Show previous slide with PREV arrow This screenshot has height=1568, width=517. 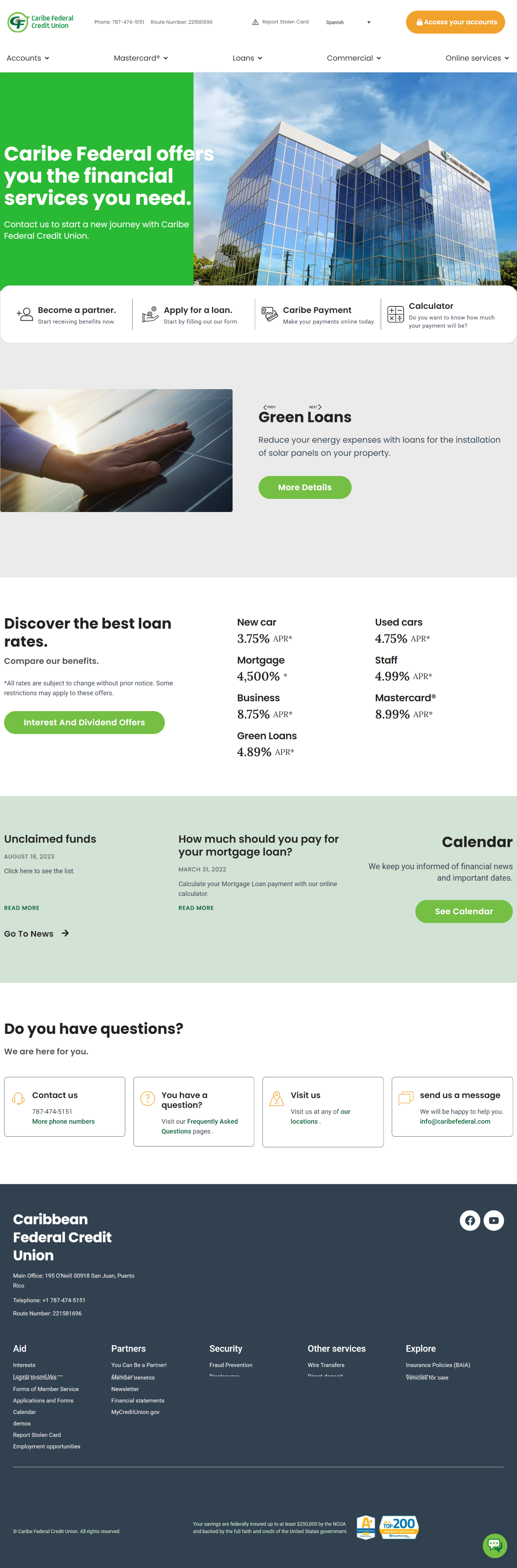269,407
